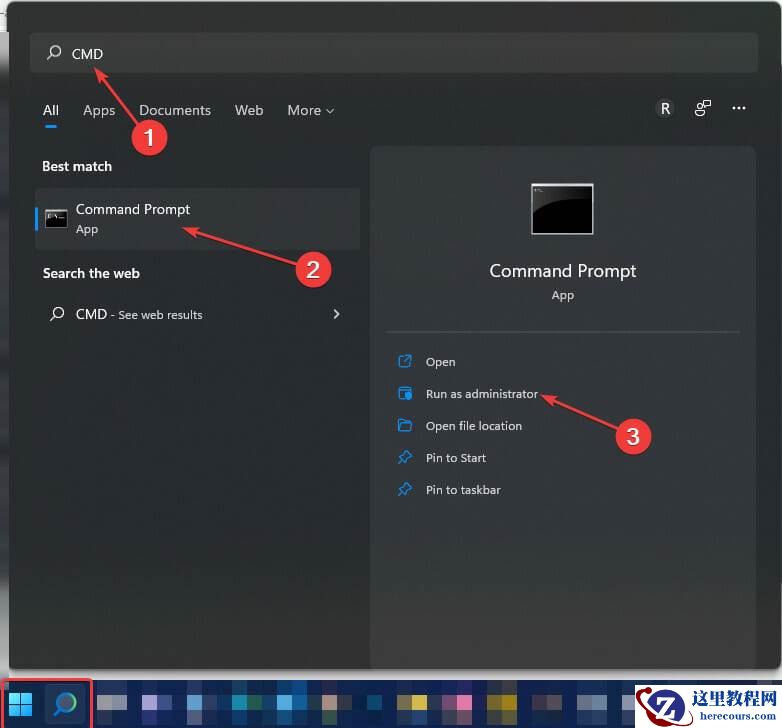Select Pin to taskbar

[463, 490]
